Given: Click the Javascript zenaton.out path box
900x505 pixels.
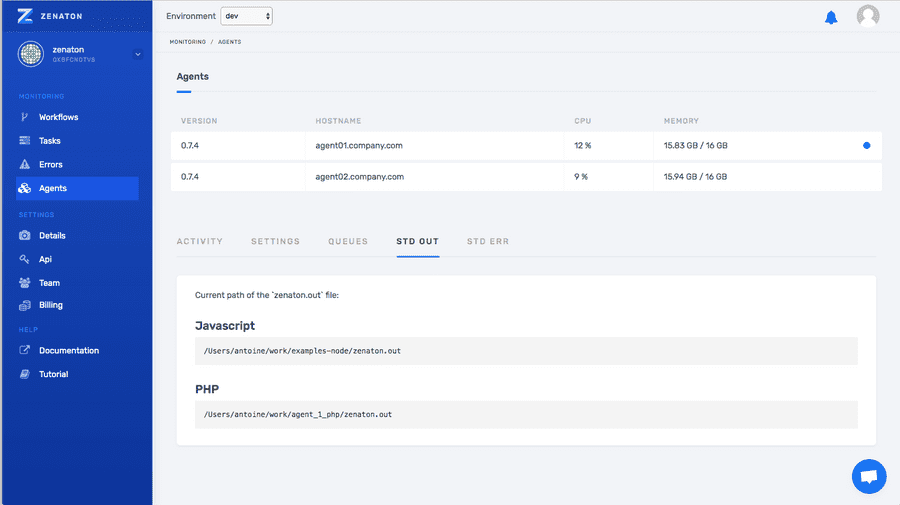Looking at the screenshot, I should tap(526, 351).
